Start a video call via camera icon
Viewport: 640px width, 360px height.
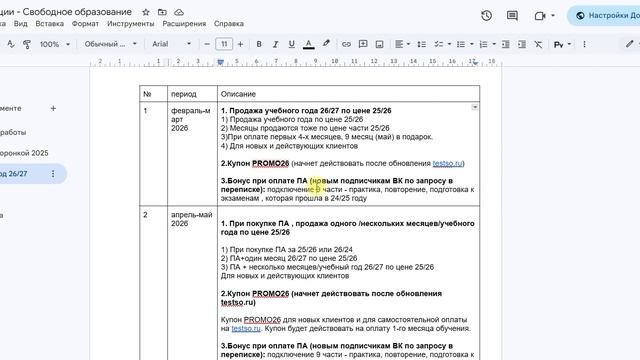click(x=540, y=16)
